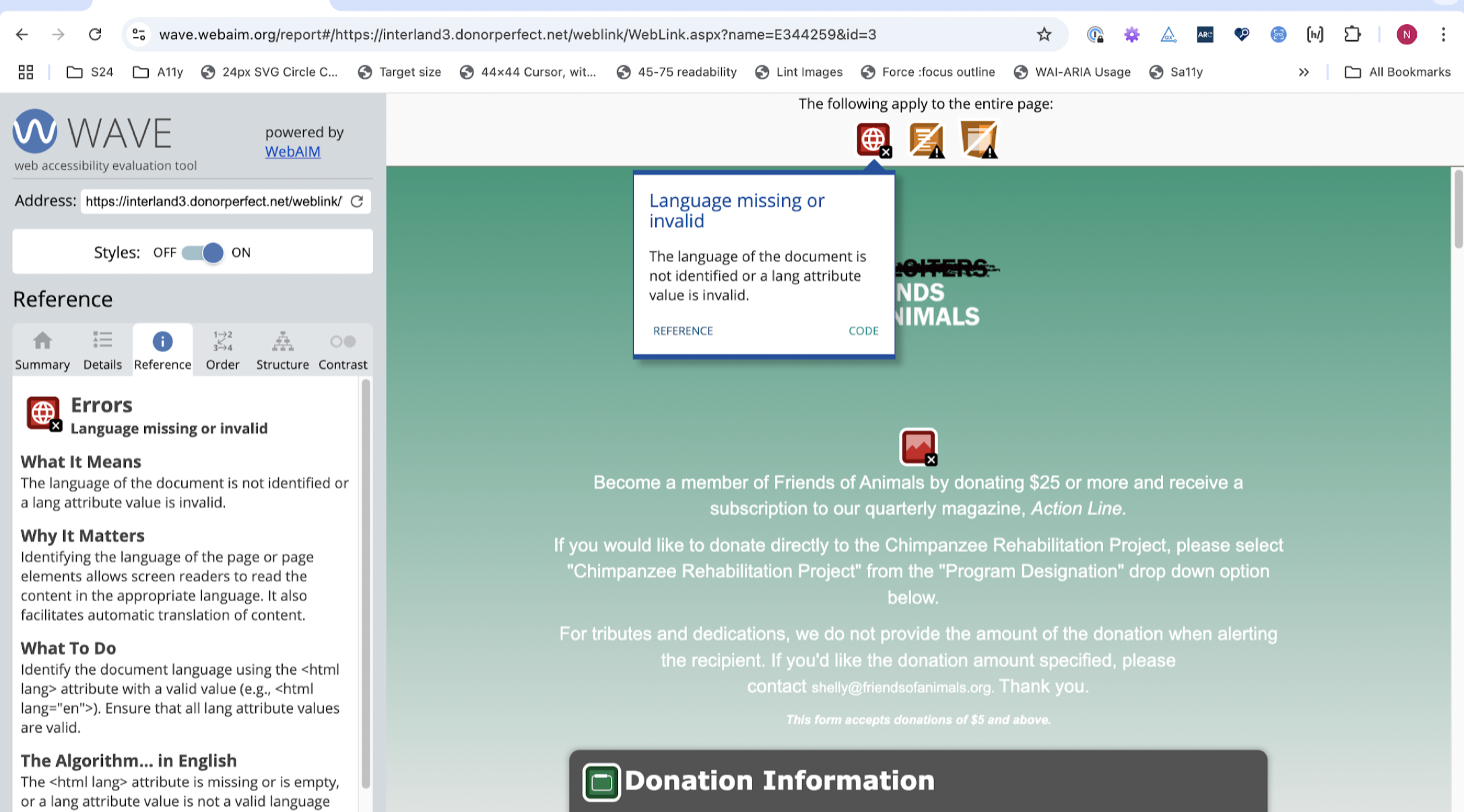The width and height of the screenshot is (1464, 812).
Task: Reload the report using the Address refresh icon
Action: [358, 201]
